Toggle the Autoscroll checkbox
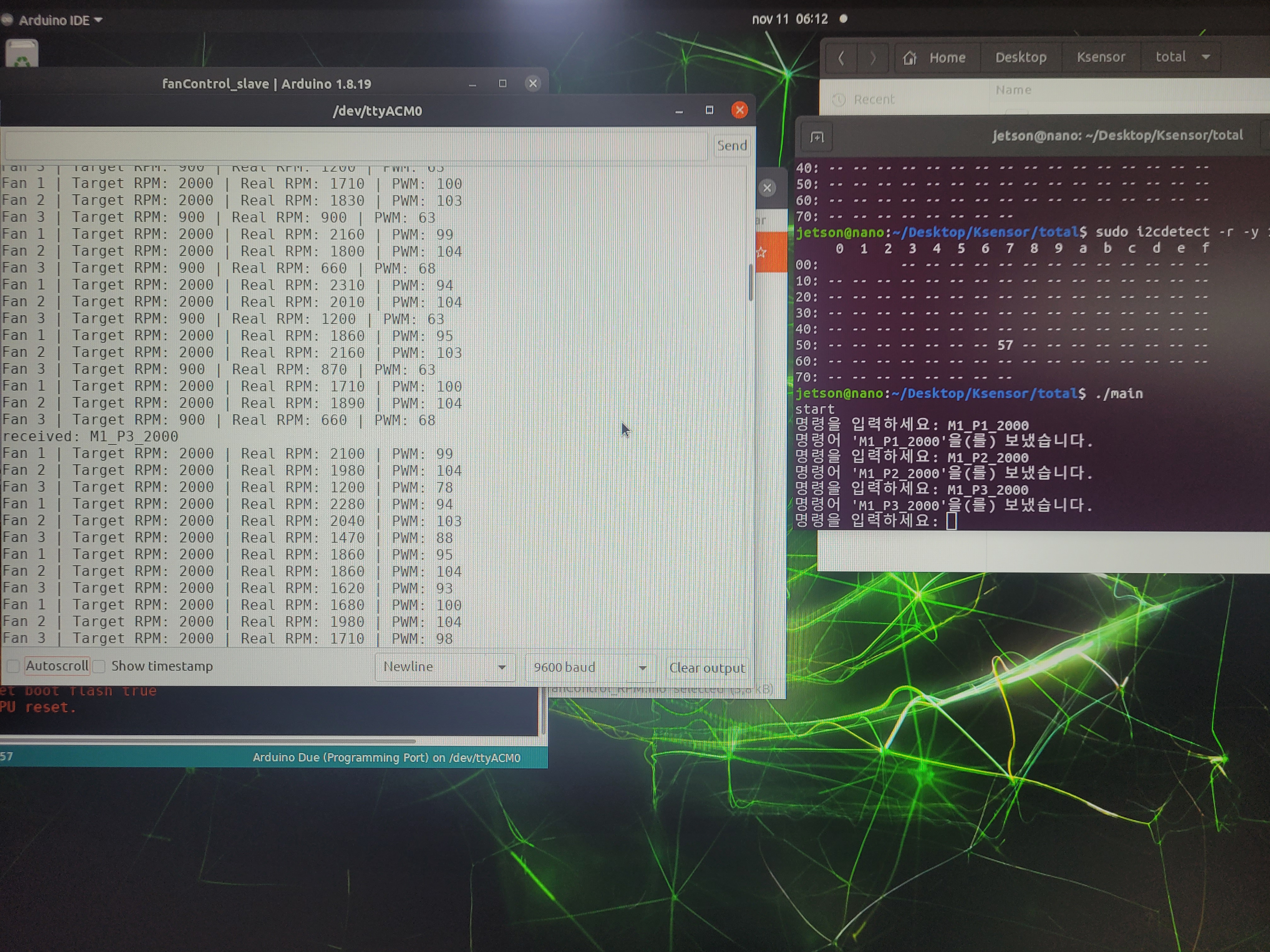Image resolution: width=1270 pixels, height=952 pixels. [x=13, y=666]
